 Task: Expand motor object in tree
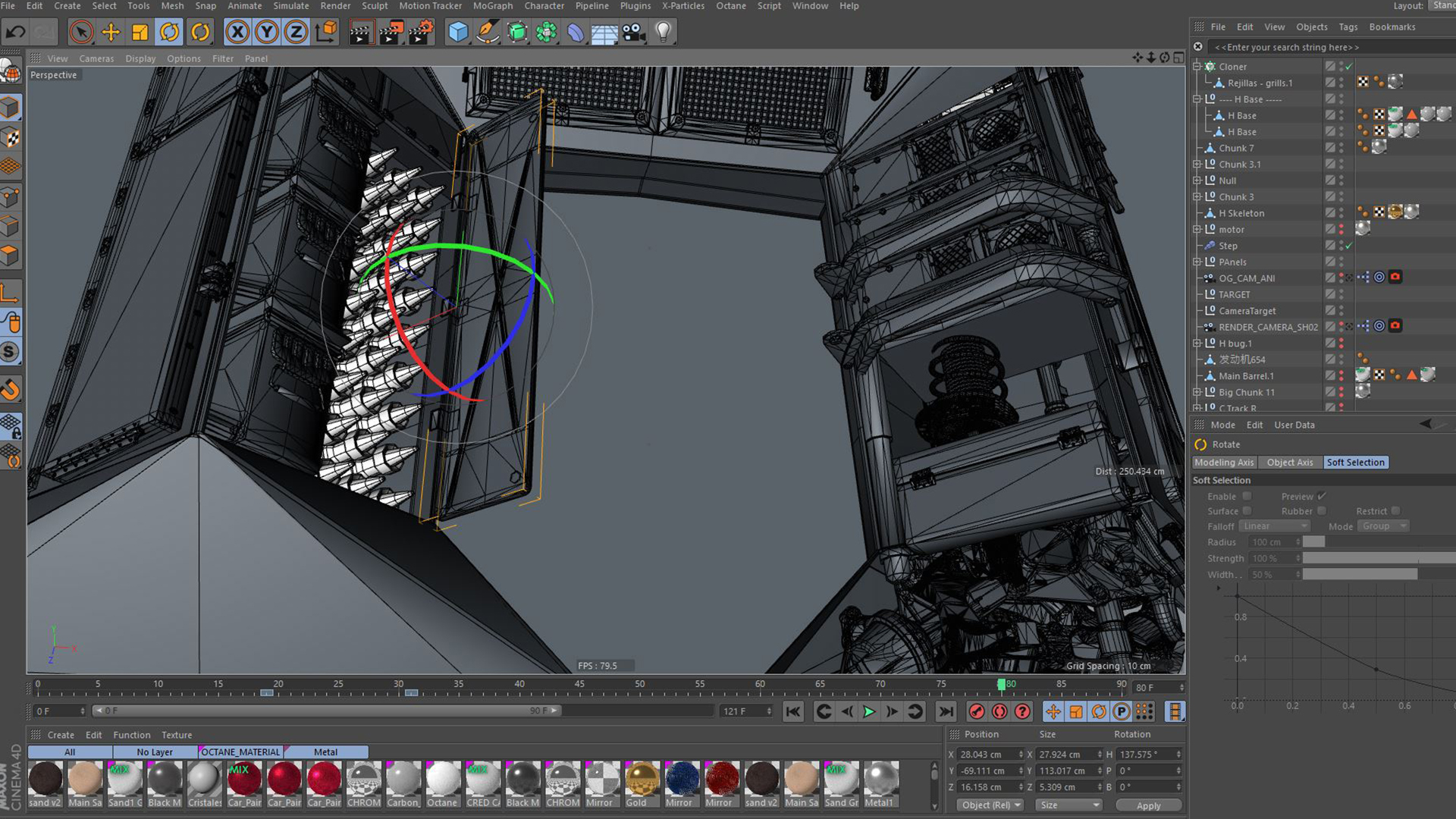[x=1197, y=230]
